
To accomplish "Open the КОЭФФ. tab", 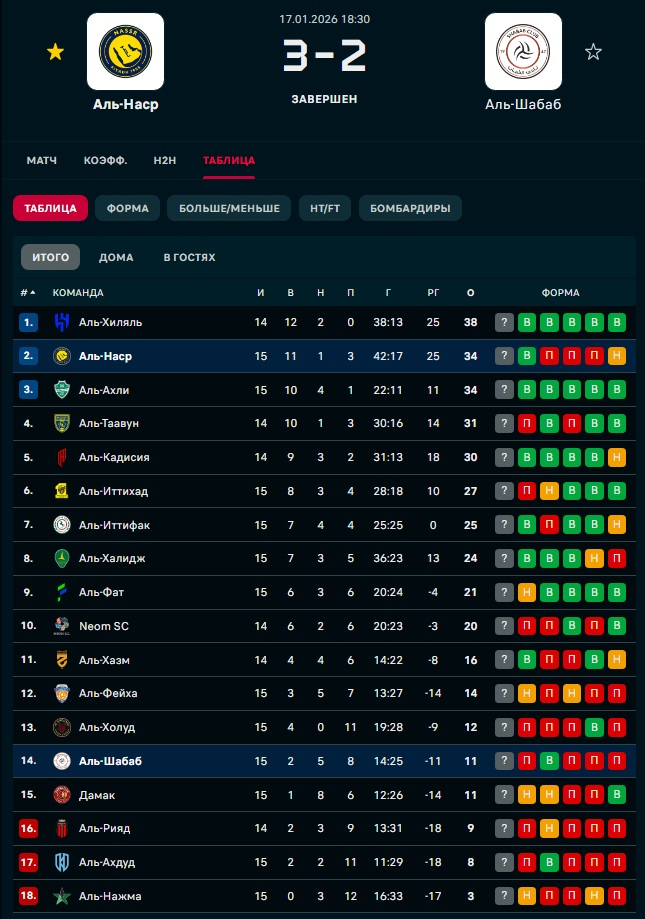I will pyautogui.click(x=105, y=160).
